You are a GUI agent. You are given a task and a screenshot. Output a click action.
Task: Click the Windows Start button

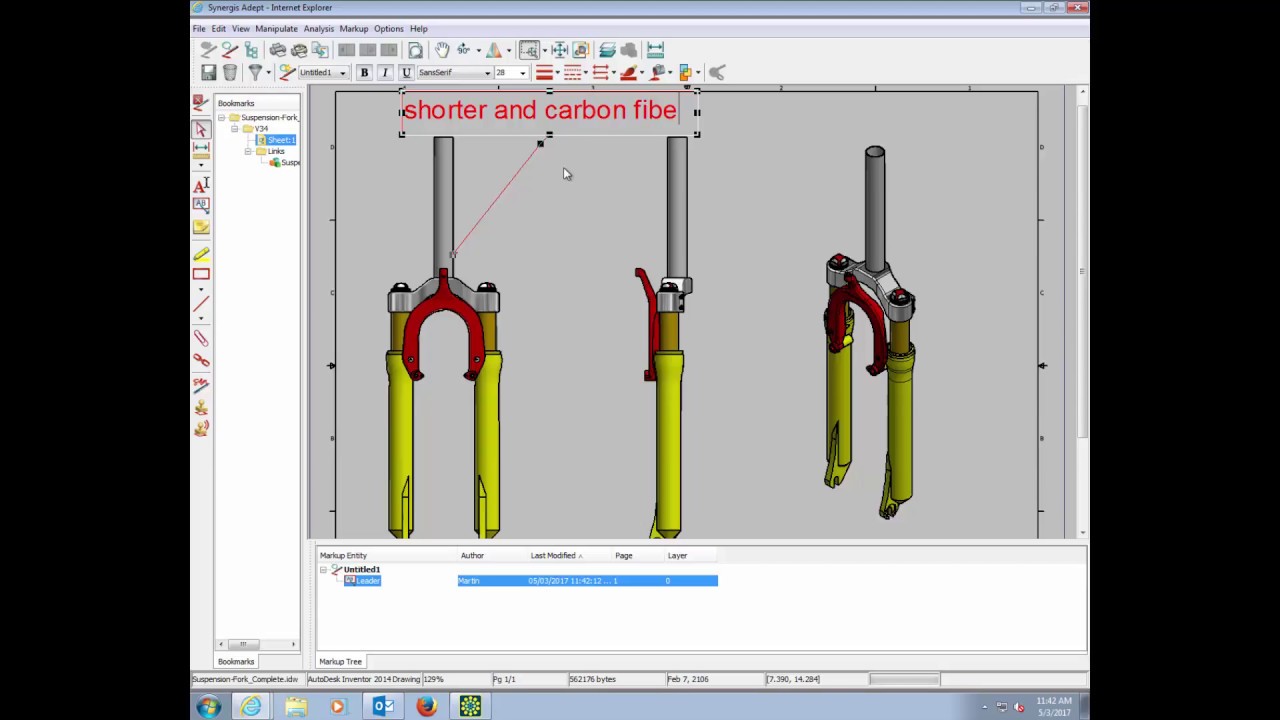pyautogui.click(x=209, y=707)
